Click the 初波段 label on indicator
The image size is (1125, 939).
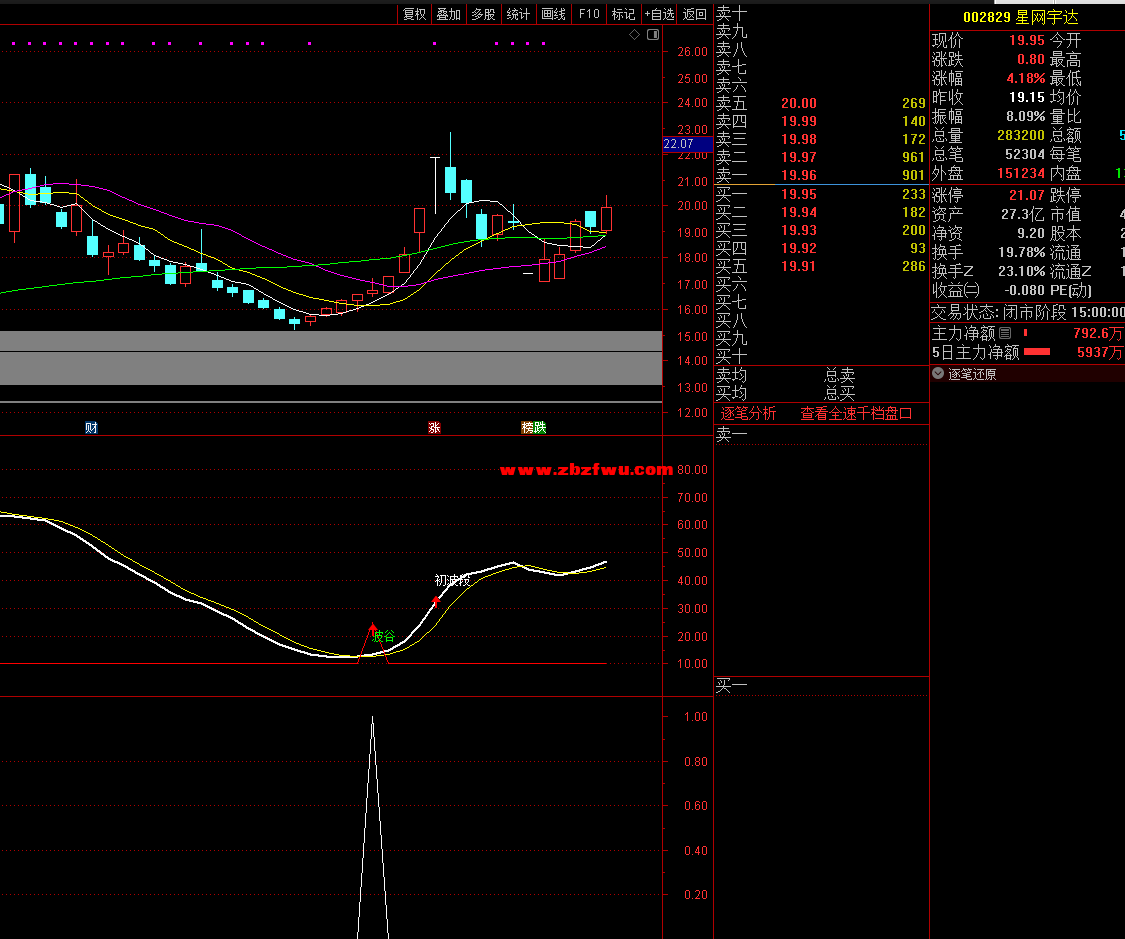point(452,580)
